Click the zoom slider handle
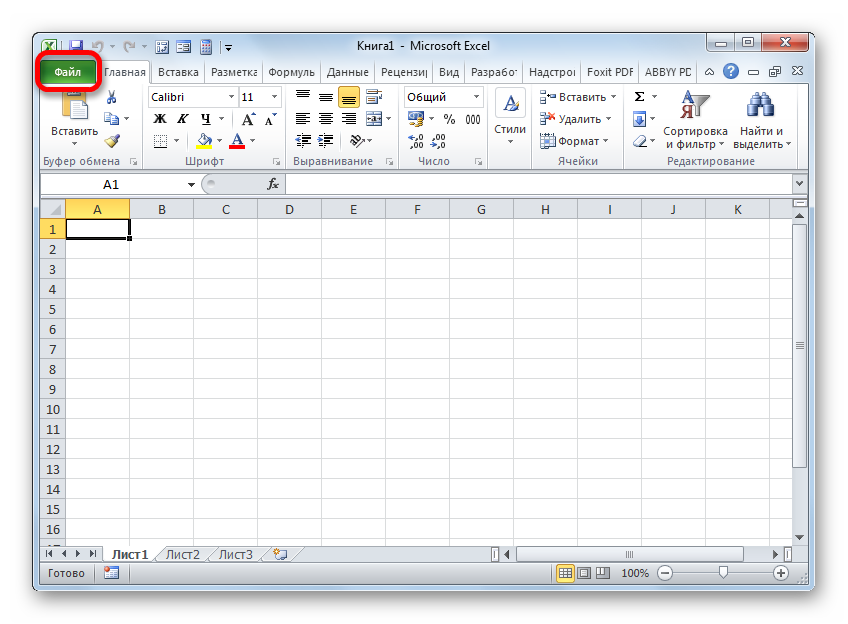The height and width of the screenshot is (624, 848). coord(723,574)
